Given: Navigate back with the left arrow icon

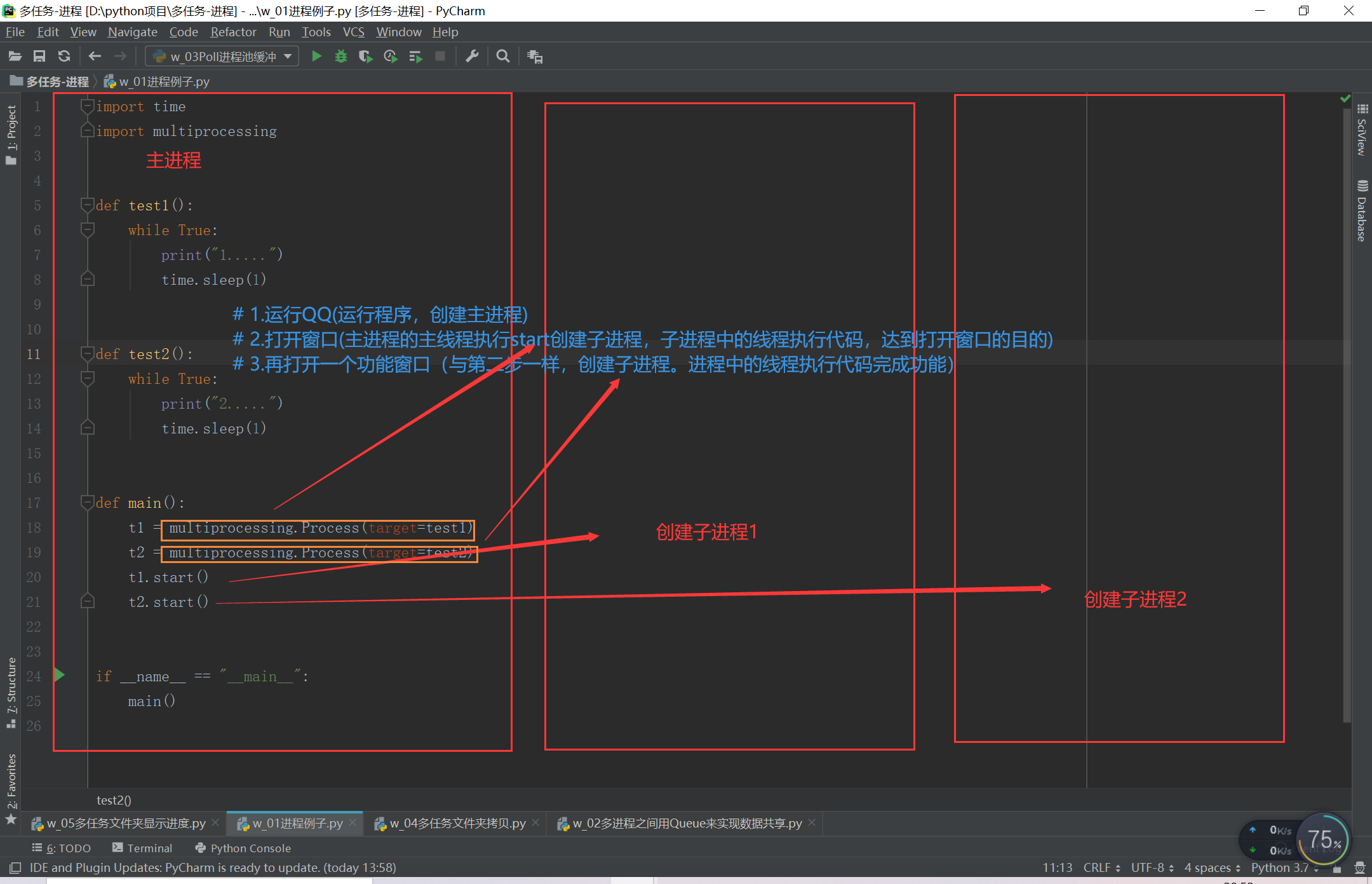Looking at the screenshot, I should [95, 57].
